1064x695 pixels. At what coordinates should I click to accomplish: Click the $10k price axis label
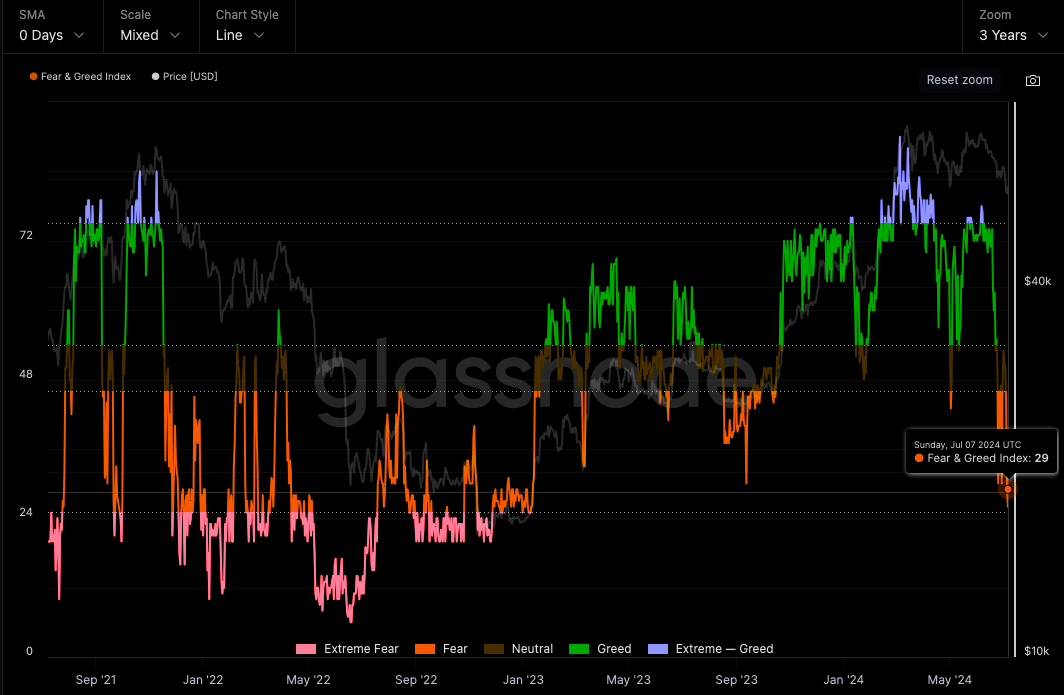(1037, 651)
